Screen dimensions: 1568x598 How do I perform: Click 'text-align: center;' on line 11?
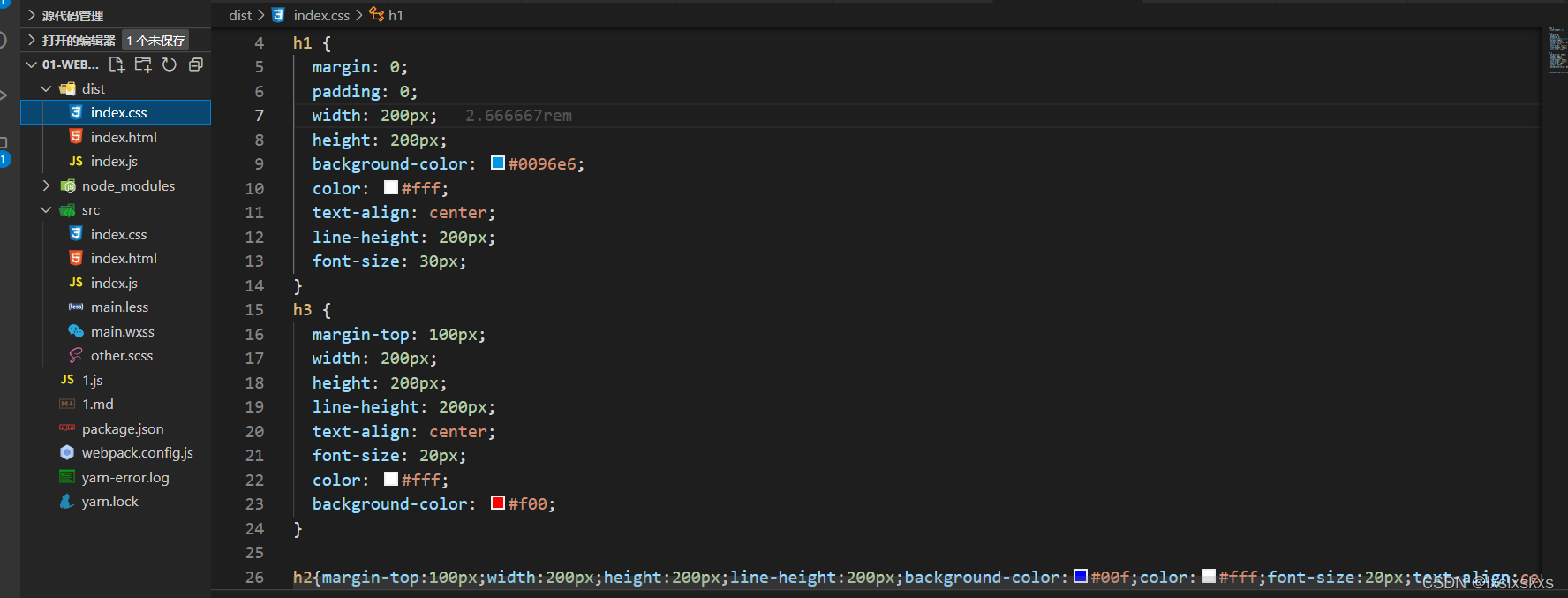403,213
